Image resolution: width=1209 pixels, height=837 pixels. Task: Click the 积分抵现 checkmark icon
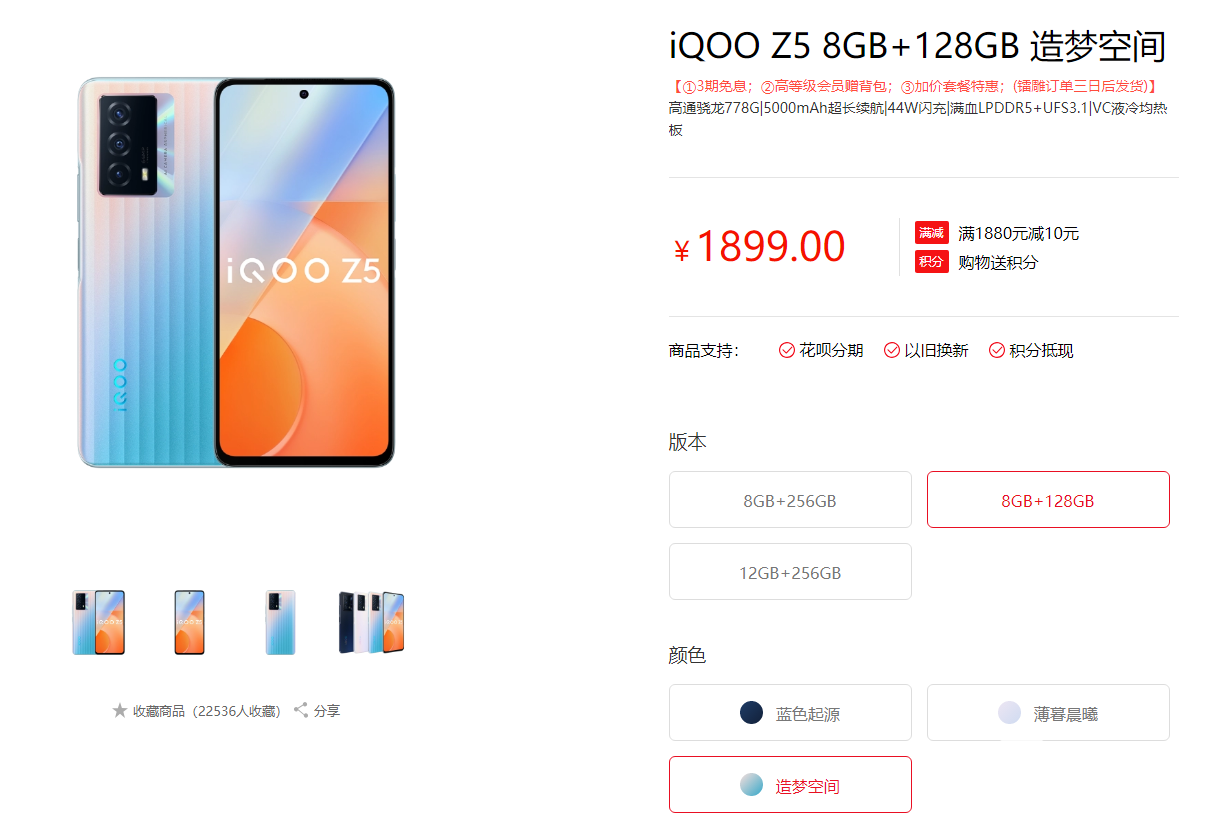coord(997,350)
